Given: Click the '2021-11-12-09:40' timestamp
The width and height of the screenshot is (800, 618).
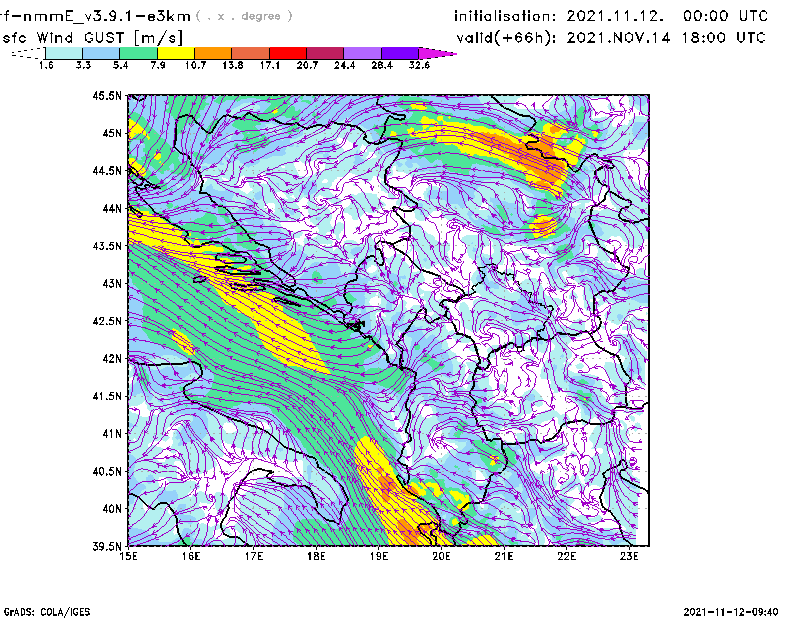Looking at the screenshot, I should [731, 612].
